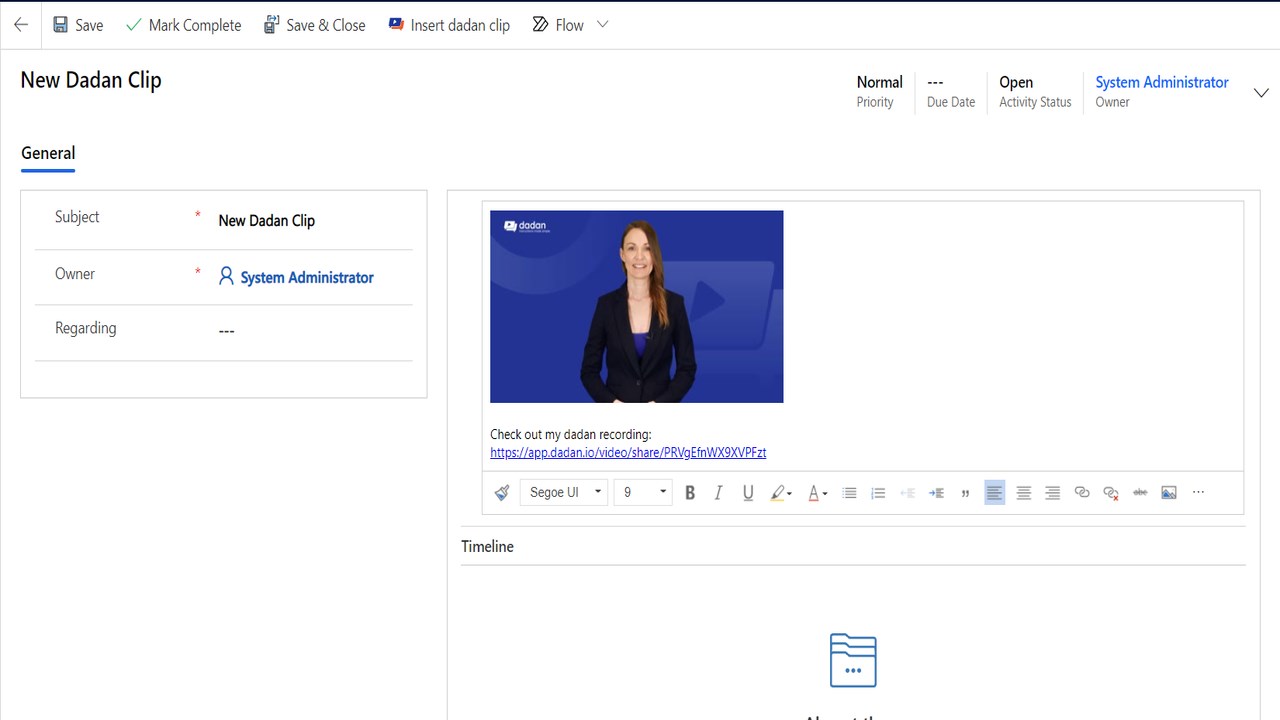Screen dimensions: 1280x720
Task: Open System Administrator owner link in header
Action: 1162,82
